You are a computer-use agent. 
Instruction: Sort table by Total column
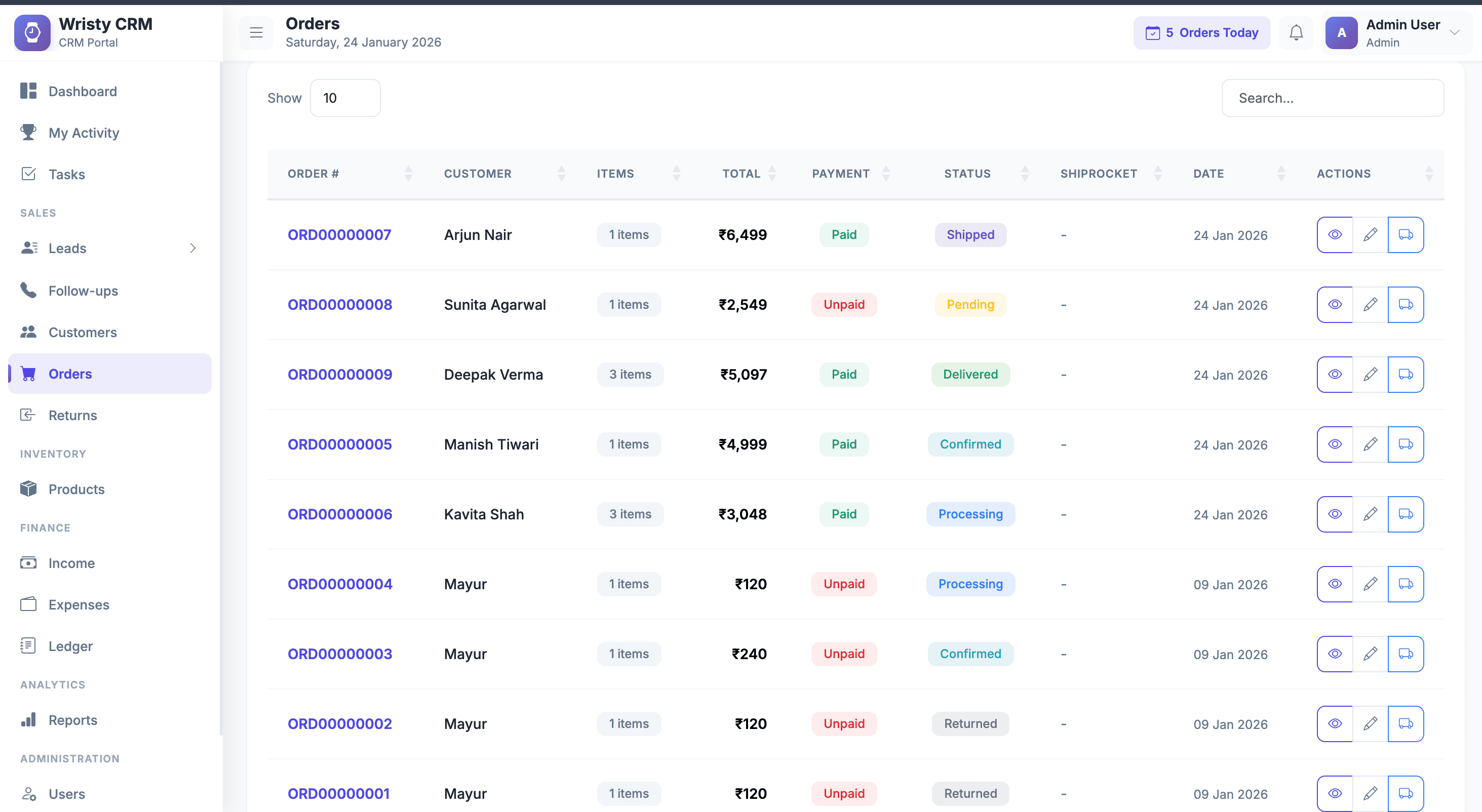[x=772, y=174]
